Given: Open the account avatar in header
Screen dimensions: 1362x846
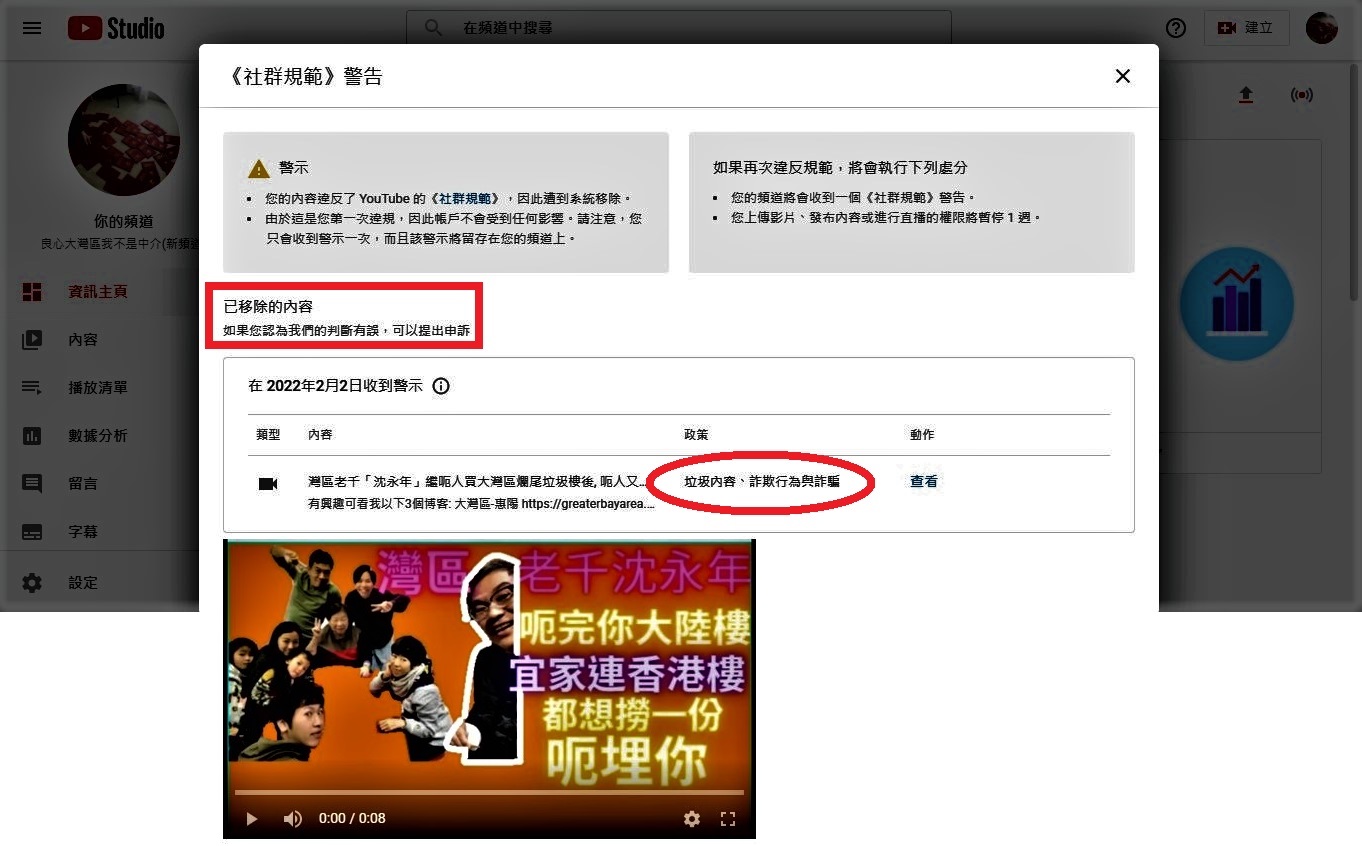Looking at the screenshot, I should pos(1322,28).
